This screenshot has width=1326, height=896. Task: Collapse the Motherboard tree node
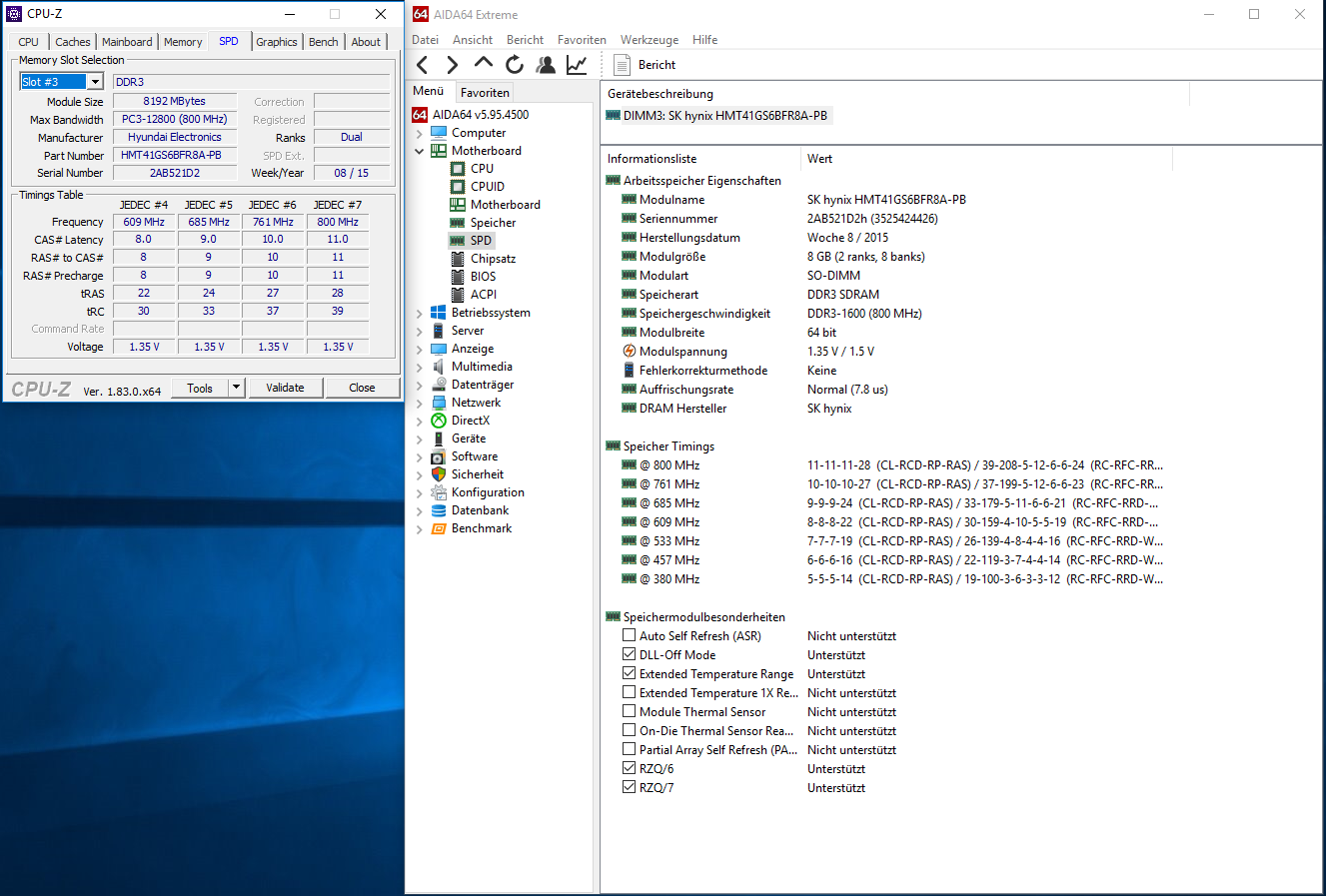[x=419, y=151]
